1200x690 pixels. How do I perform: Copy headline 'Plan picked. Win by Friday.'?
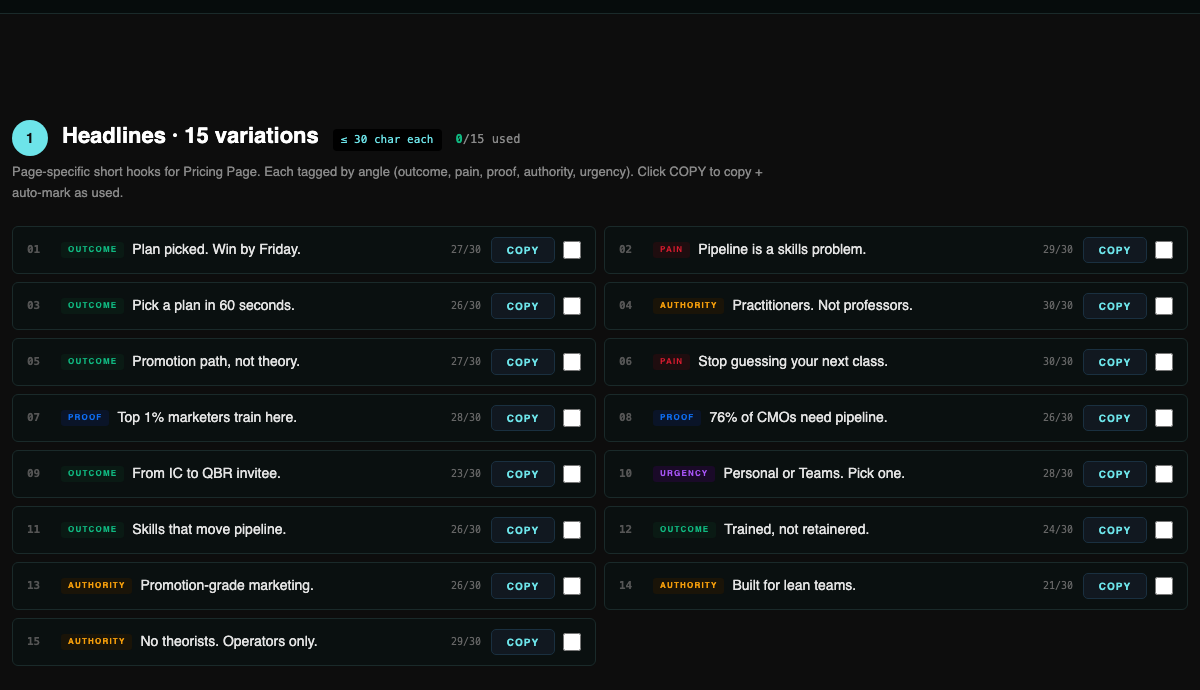point(522,250)
